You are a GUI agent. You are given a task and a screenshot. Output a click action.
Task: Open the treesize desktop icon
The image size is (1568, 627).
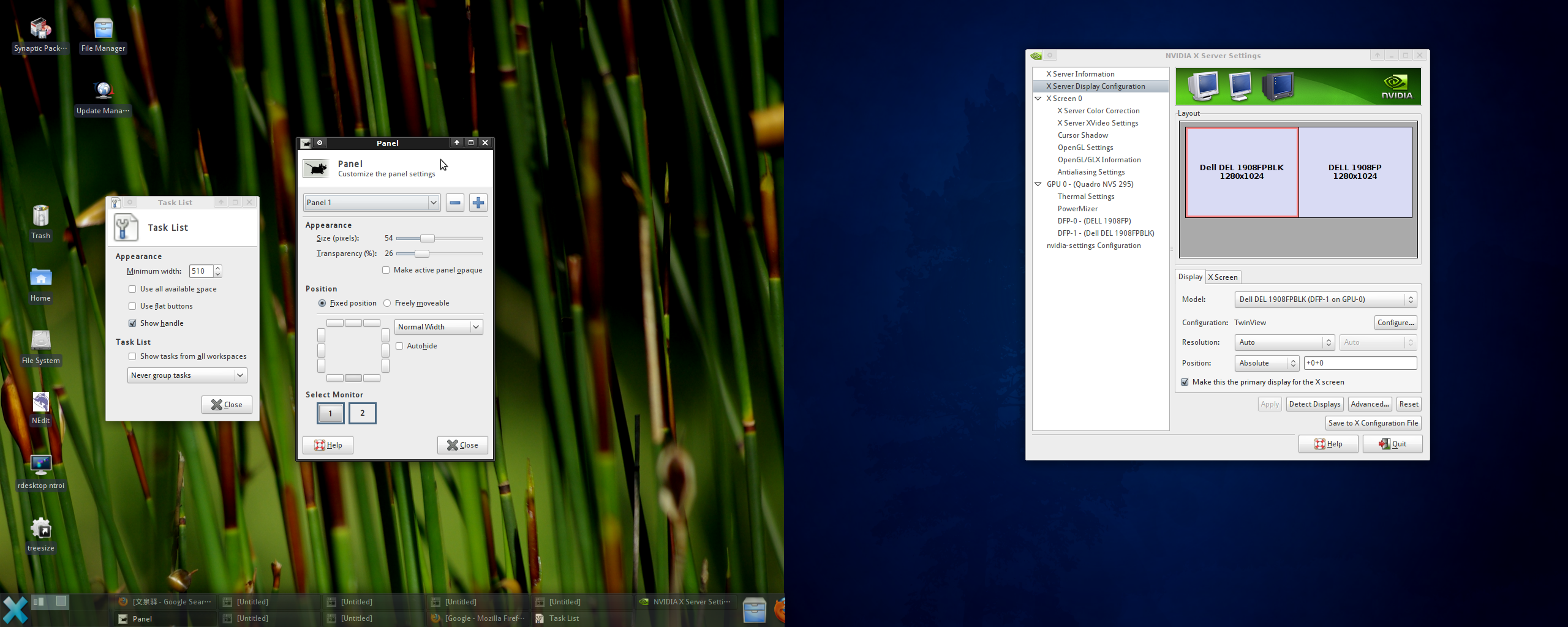40,529
